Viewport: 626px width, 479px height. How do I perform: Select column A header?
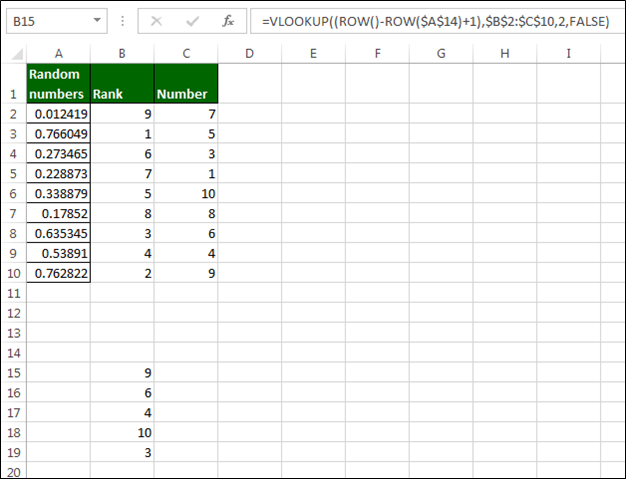[x=59, y=53]
